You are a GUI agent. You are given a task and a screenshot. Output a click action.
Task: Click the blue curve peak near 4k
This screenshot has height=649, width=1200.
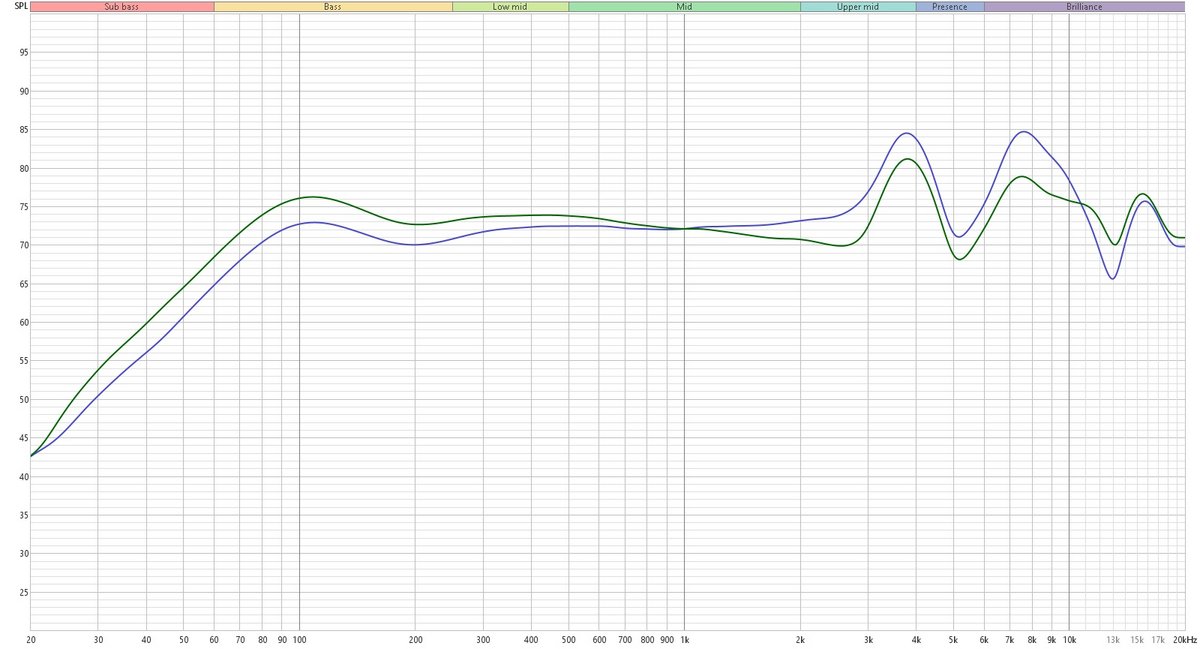pos(906,133)
